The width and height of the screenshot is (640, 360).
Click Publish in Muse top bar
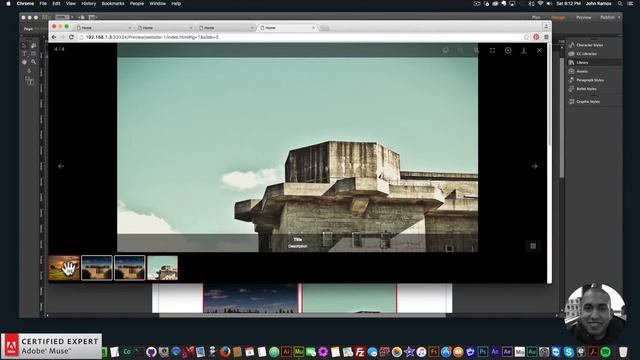607,18
